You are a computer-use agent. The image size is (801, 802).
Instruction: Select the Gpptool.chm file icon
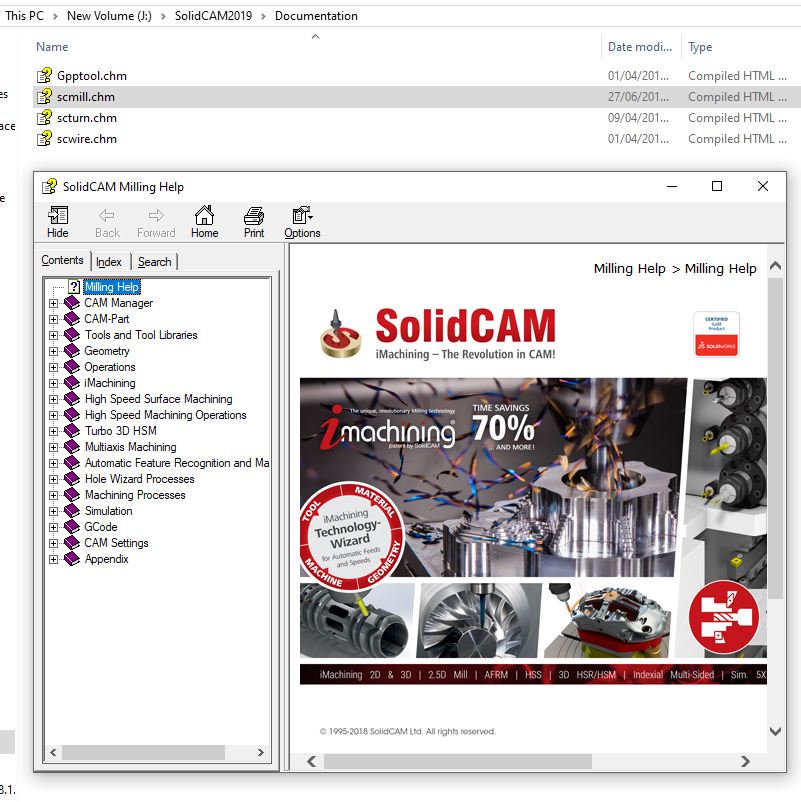(44, 76)
